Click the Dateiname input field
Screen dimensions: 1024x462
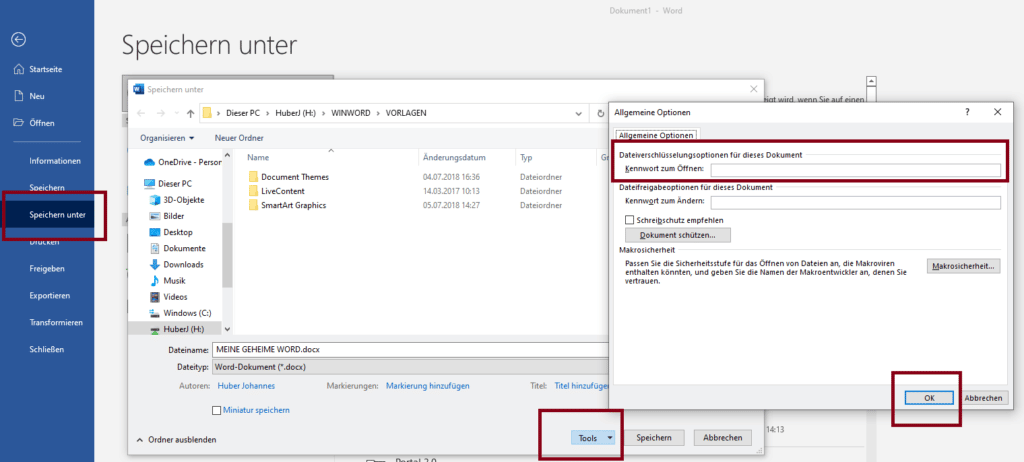click(x=411, y=350)
